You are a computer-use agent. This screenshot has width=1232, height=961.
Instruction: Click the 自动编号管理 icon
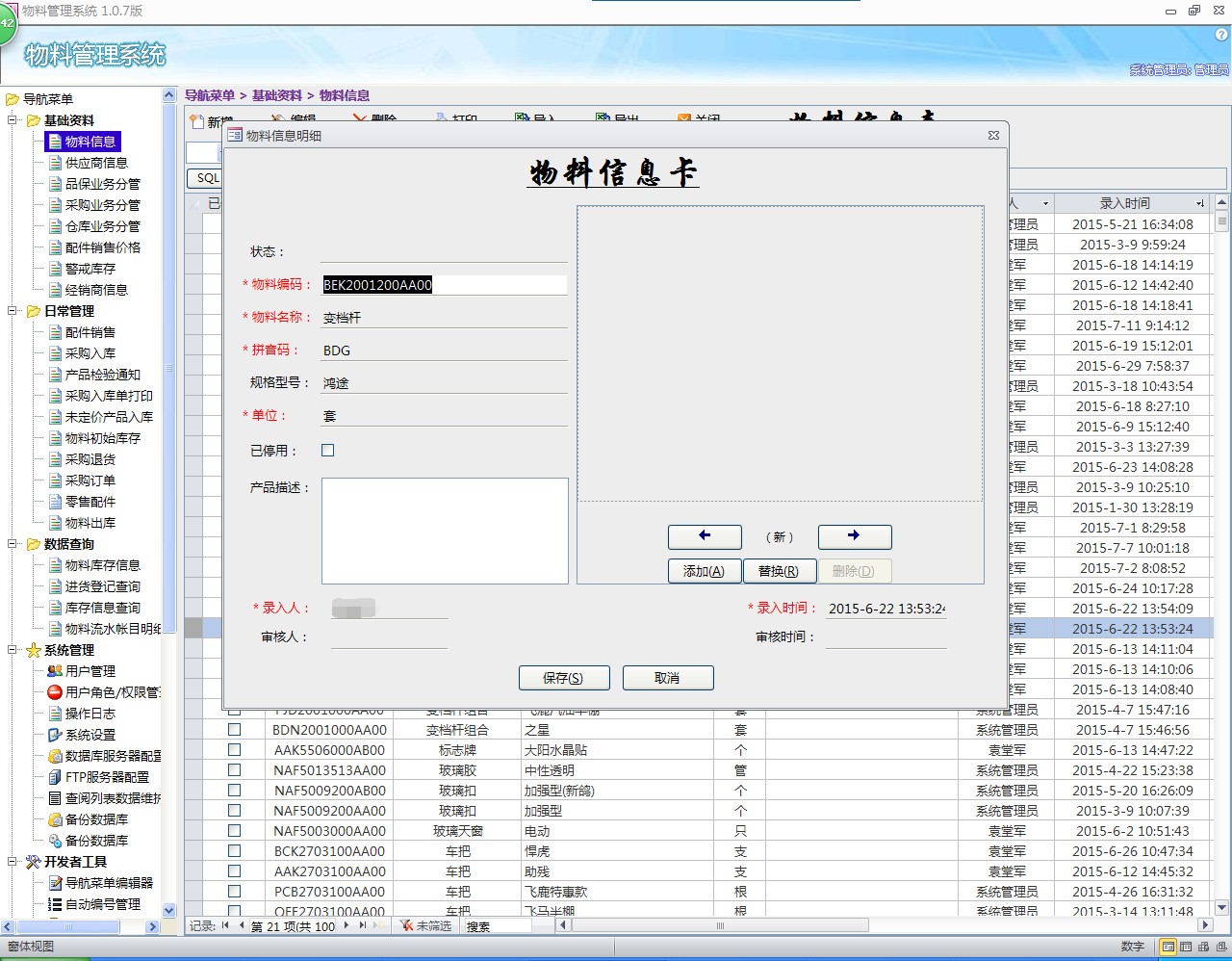click(55, 904)
